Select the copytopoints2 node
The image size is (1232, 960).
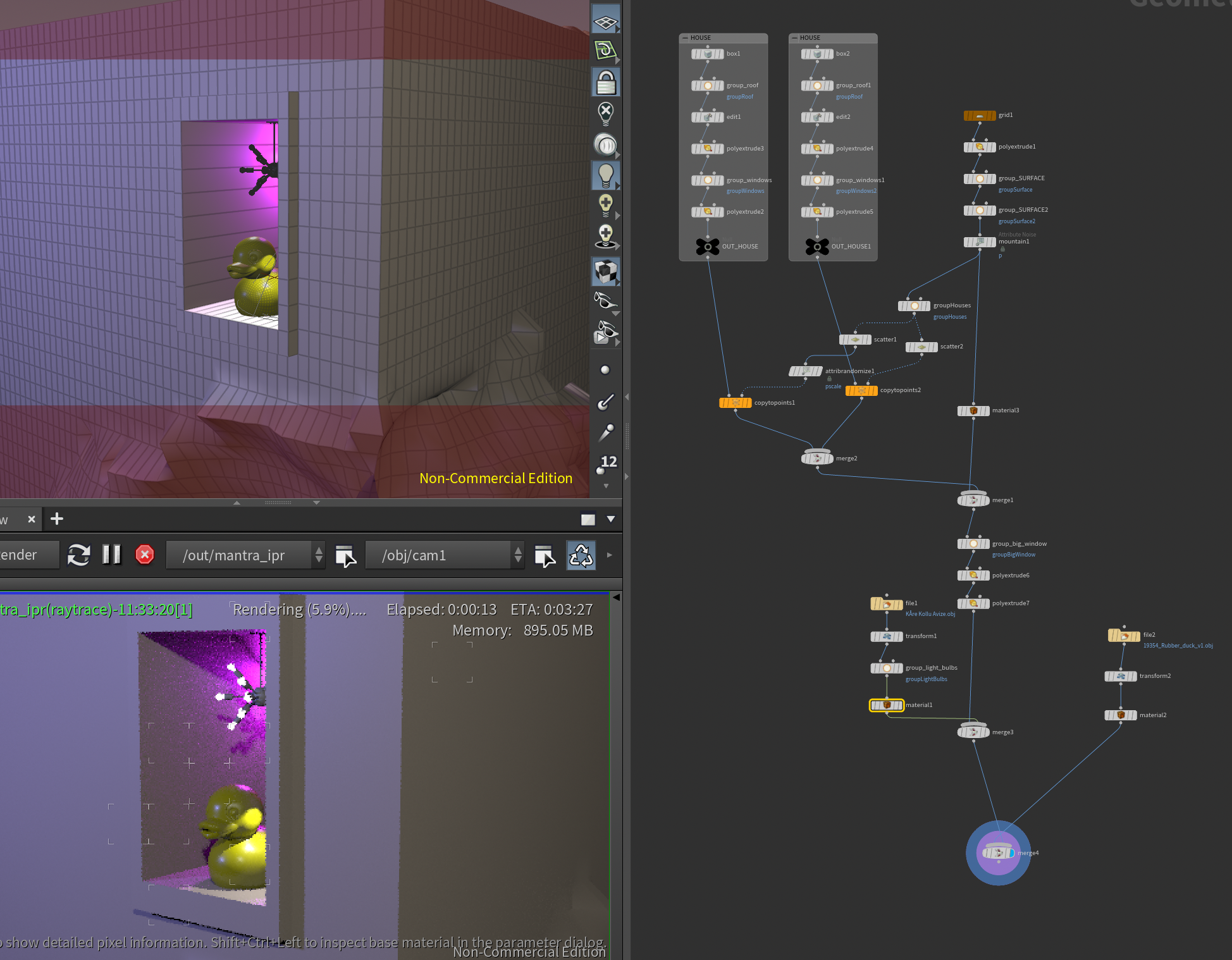point(861,391)
